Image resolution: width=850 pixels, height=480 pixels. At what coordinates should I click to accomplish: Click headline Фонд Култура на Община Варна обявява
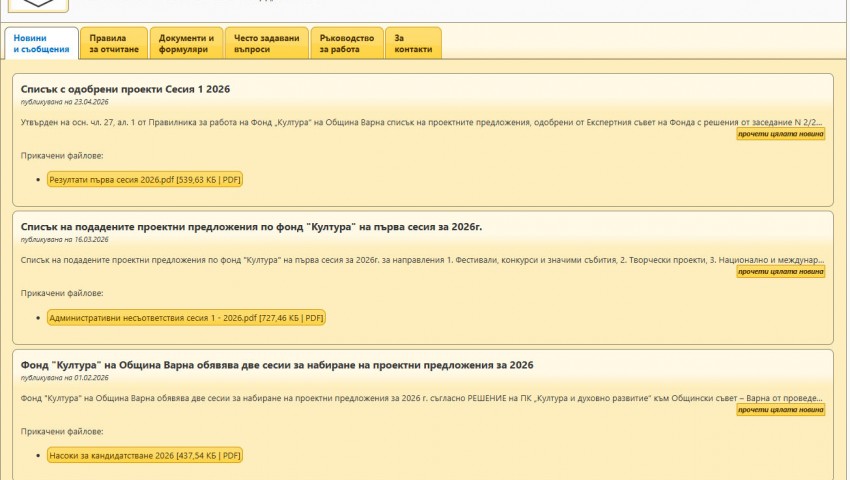tap(277, 365)
